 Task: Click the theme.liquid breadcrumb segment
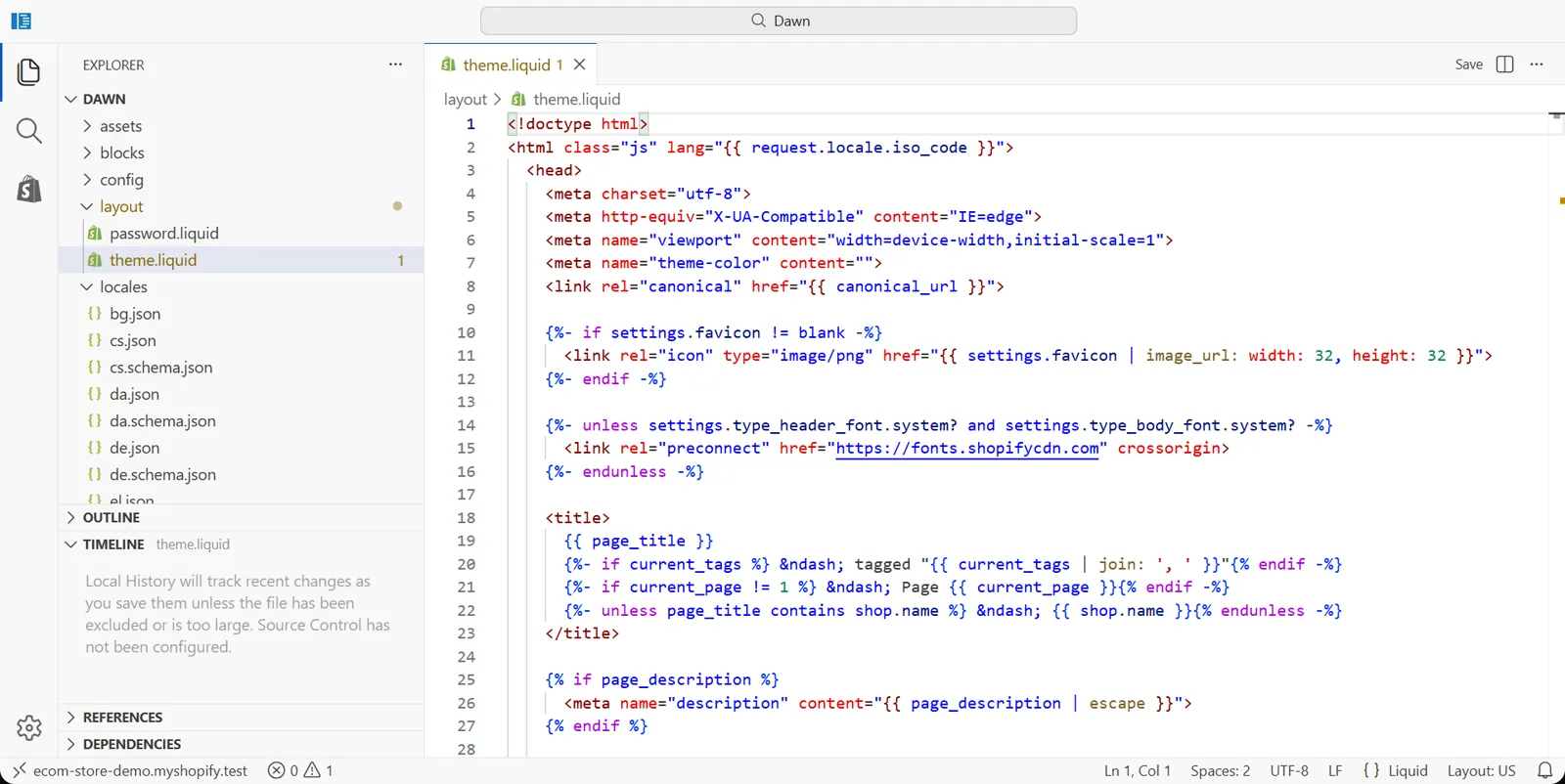tap(566, 99)
